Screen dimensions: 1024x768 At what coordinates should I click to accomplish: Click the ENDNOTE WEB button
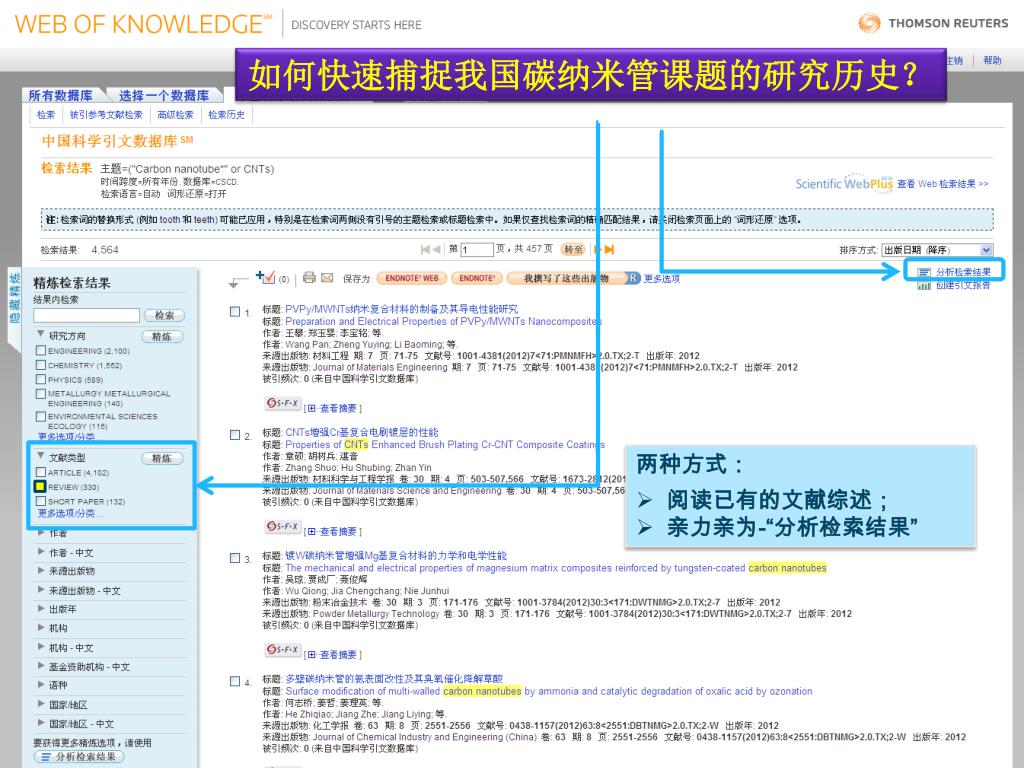(x=411, y=278)
